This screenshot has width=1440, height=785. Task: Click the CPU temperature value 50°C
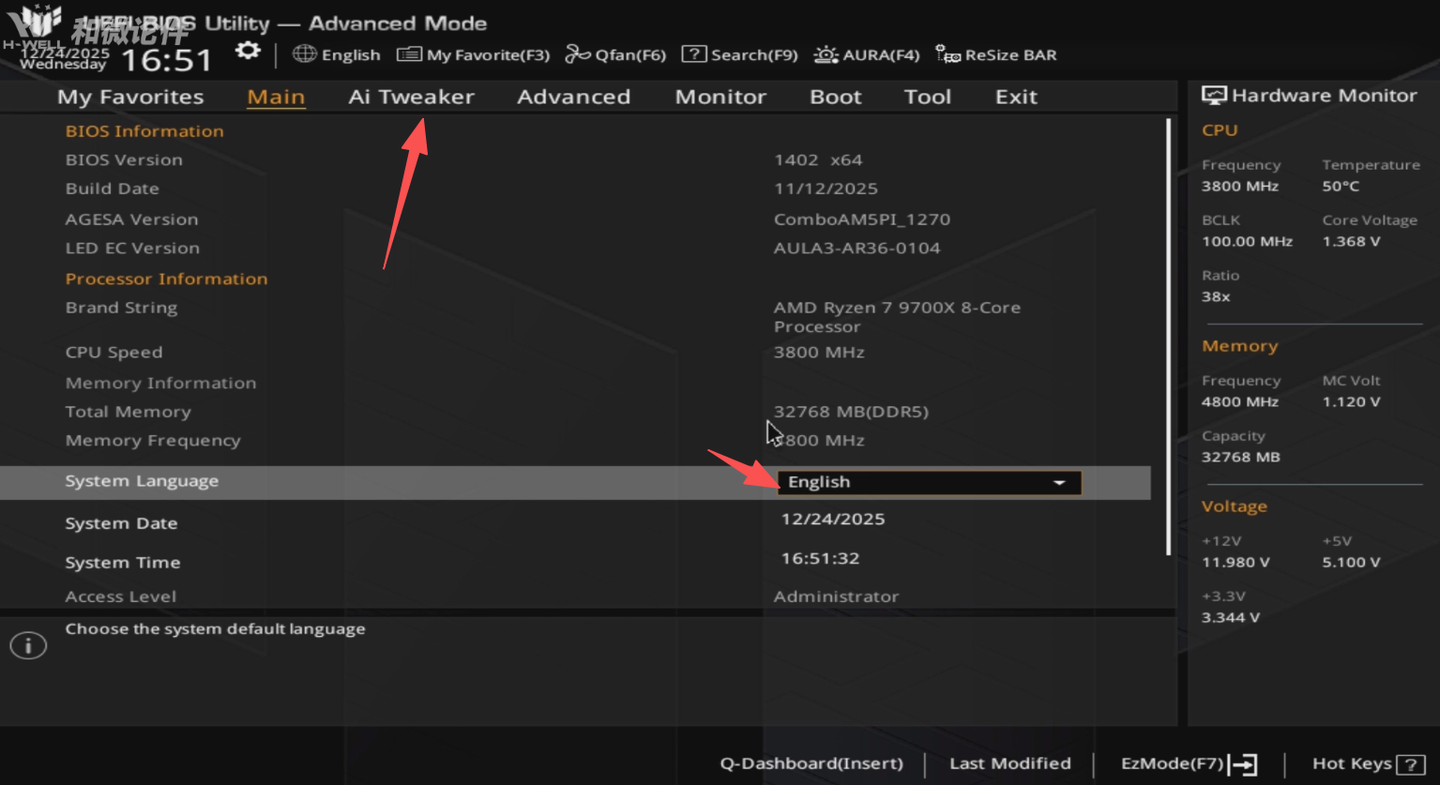(x=1341, y=186)
